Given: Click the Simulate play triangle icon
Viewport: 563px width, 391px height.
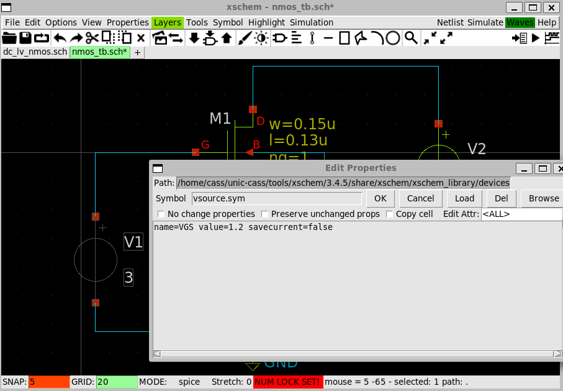Looking at the screenshot, I should tap(535, 38).
